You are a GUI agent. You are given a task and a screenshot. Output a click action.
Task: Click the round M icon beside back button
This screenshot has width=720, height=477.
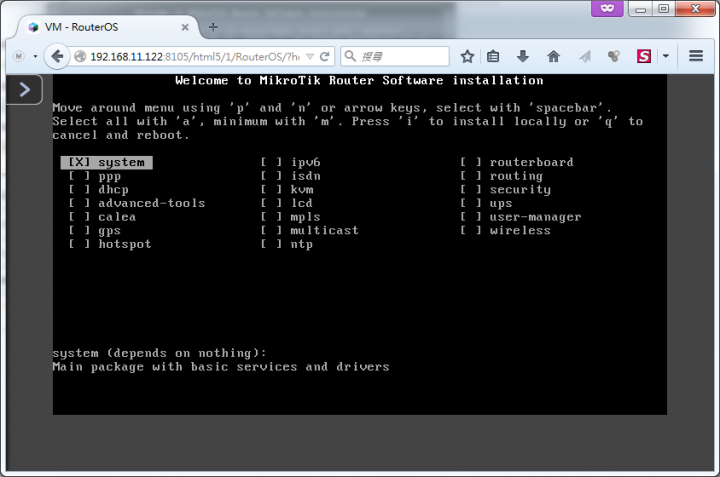point(19,56)
